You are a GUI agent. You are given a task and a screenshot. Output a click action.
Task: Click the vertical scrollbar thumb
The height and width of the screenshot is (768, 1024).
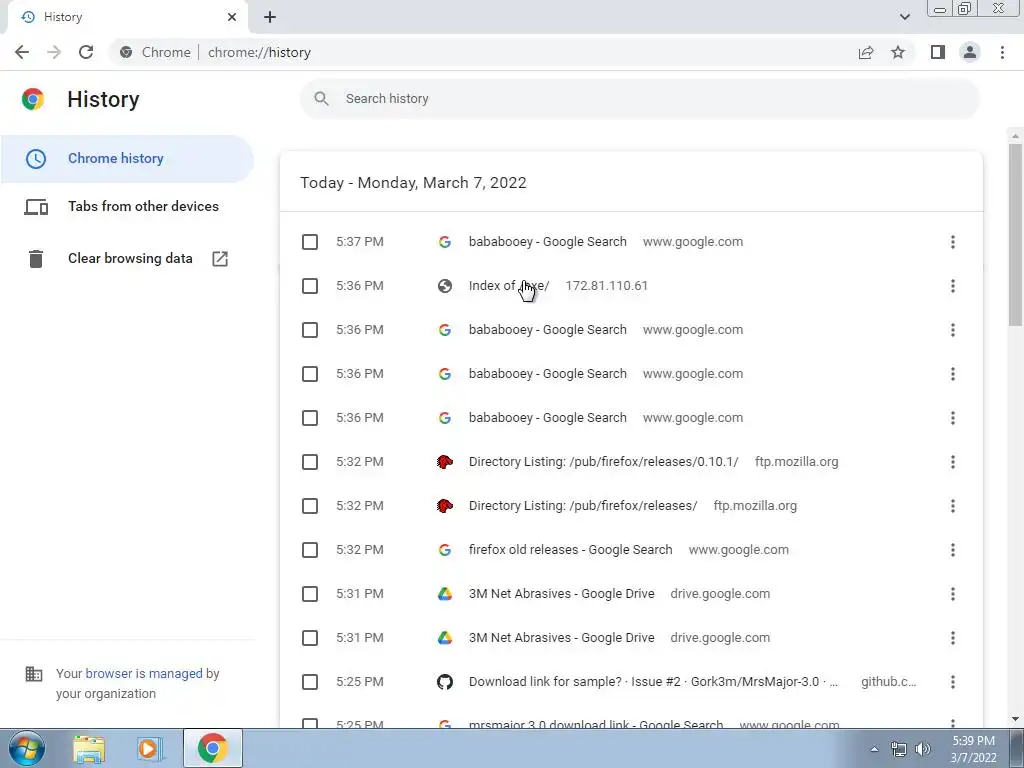coord(1015,234)
